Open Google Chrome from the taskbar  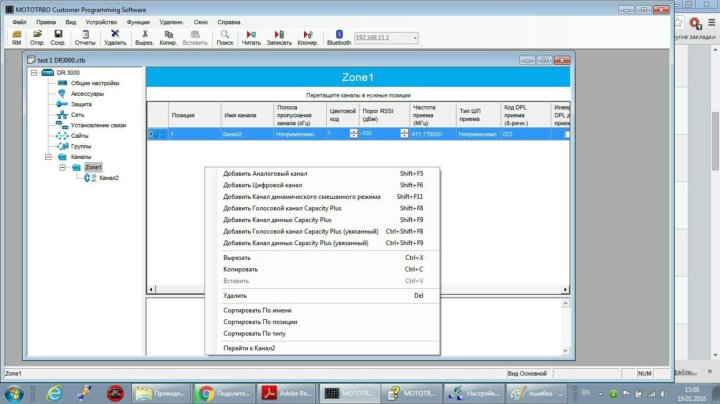206,392
